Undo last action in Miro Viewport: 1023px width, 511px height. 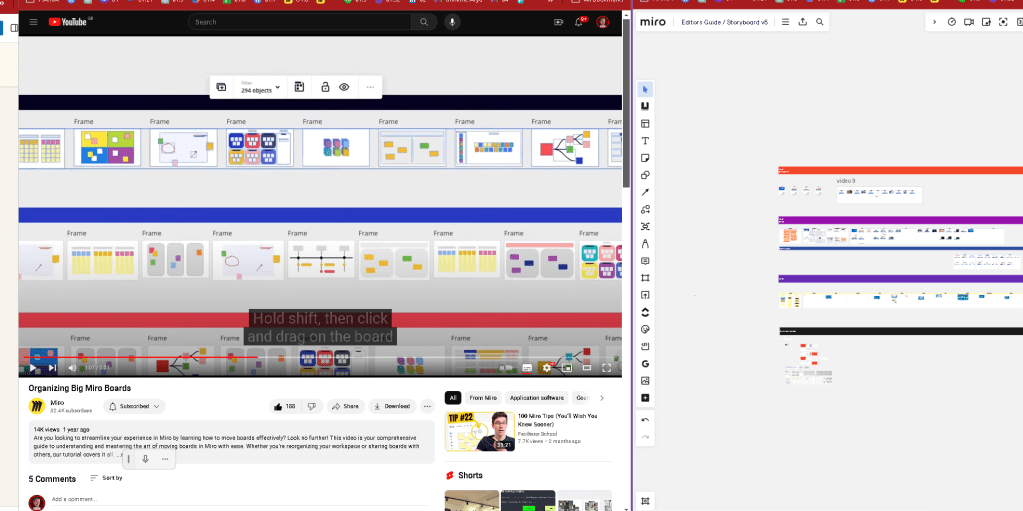pos(645,420)
